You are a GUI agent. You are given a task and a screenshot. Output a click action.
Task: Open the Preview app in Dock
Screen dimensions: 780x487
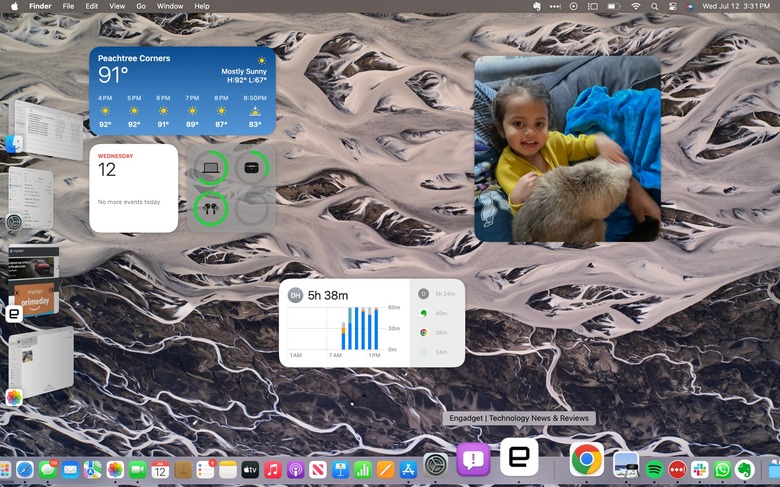click(x=626, y=465)
